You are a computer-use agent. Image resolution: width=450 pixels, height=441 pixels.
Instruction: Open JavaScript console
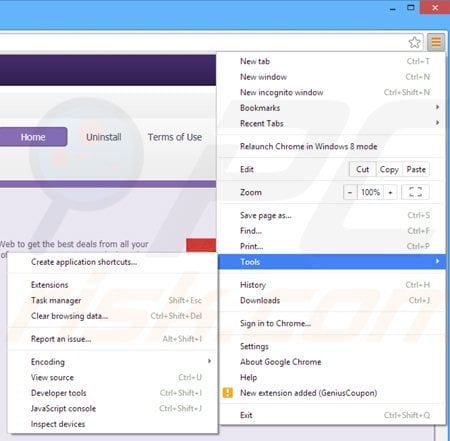(x=113, y=408)
